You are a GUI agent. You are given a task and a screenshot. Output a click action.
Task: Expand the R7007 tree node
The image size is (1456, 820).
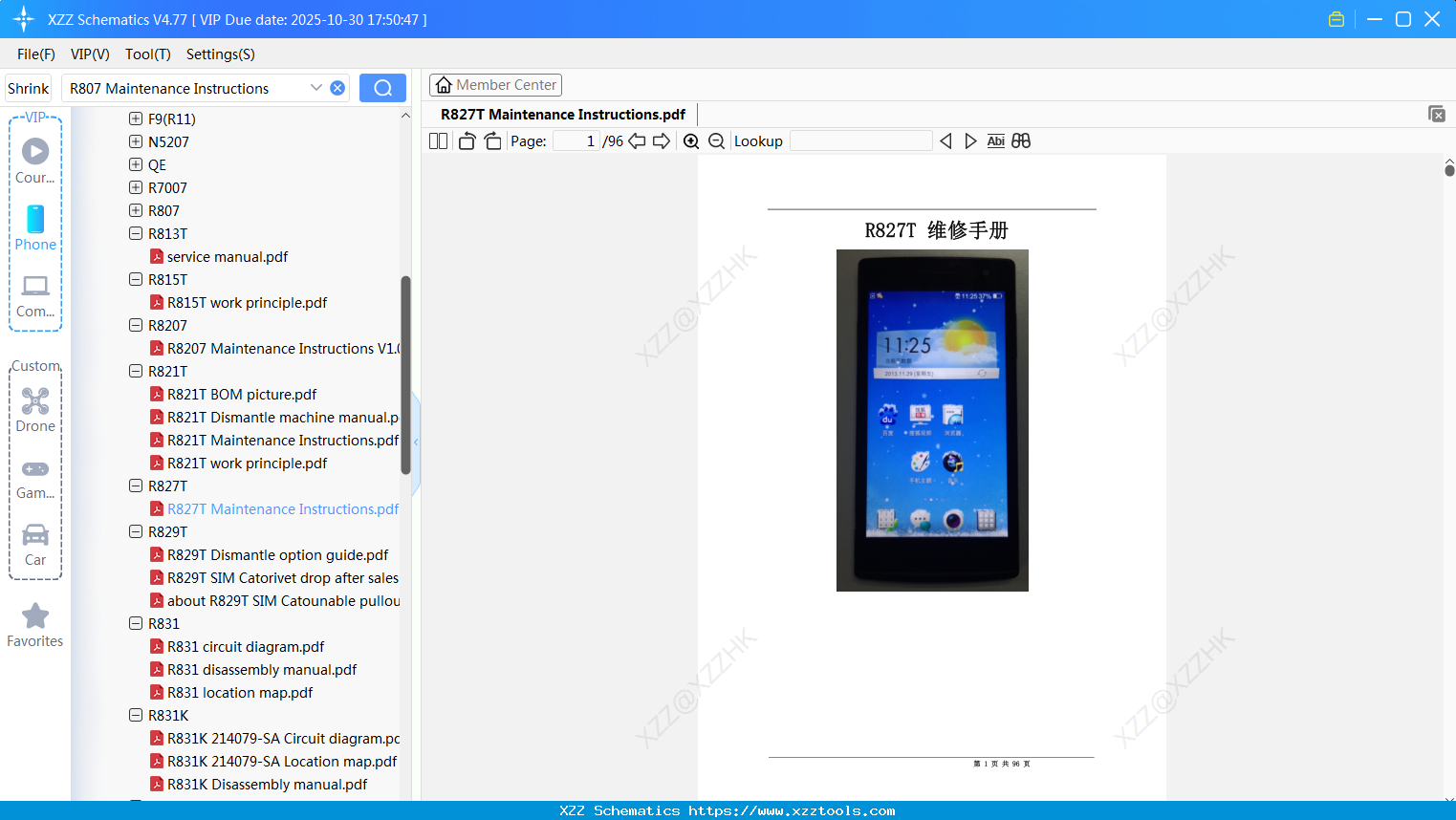[x=134, y=187]
